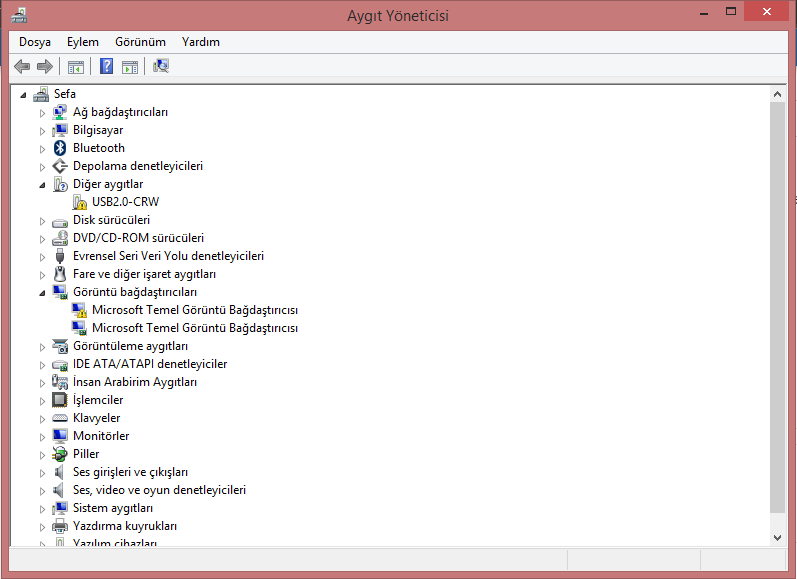Collapse the Diğer aygıtlar node

coord(42,185)
